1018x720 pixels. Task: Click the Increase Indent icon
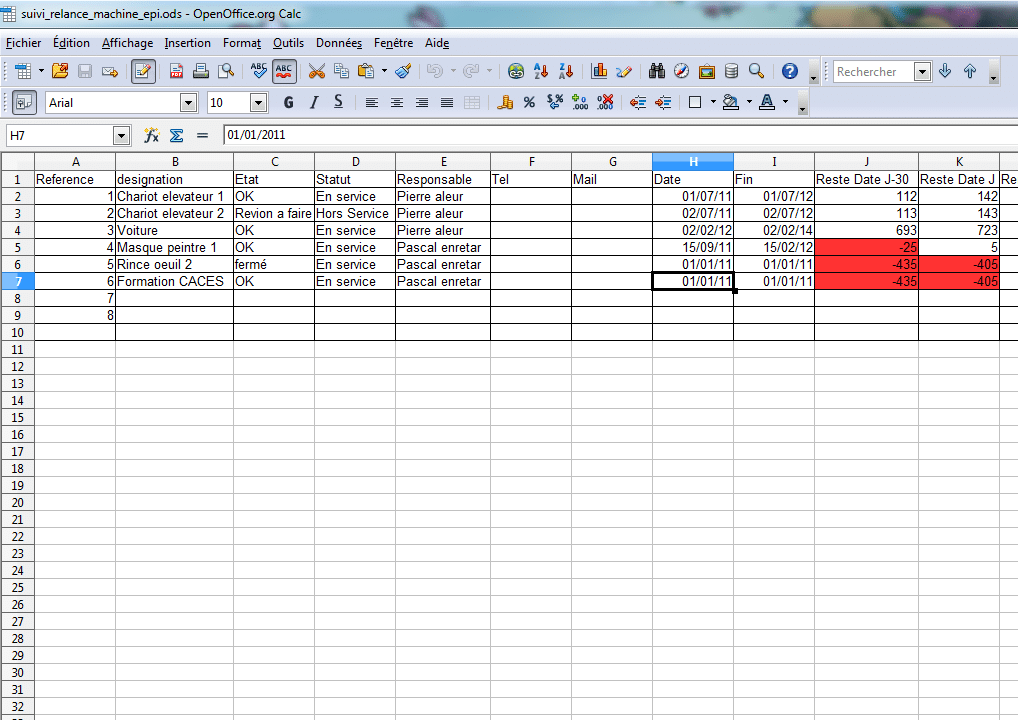tap(663, 102)
